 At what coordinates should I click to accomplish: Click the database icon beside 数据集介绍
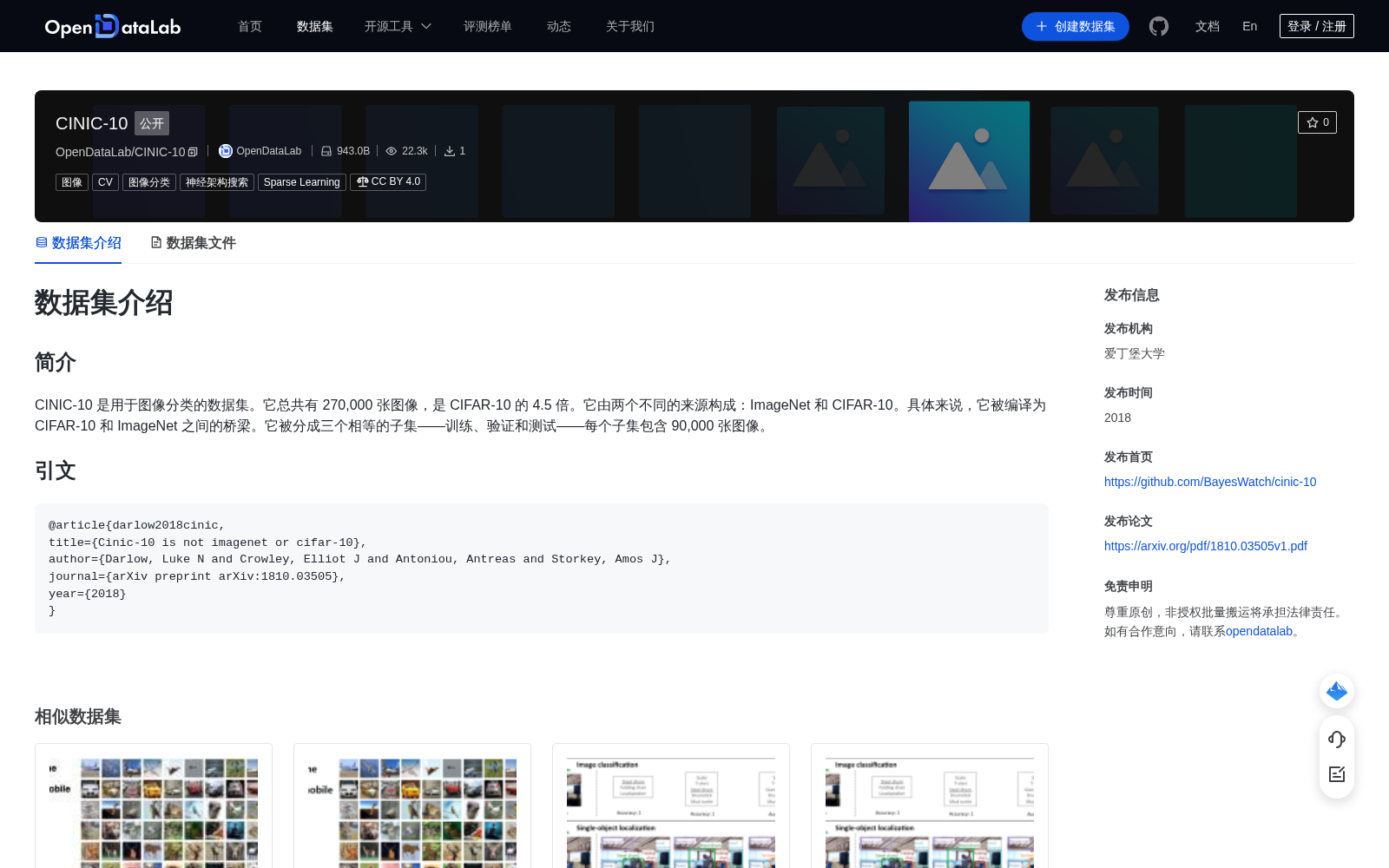pyautogui.click(x=42, y=242)
